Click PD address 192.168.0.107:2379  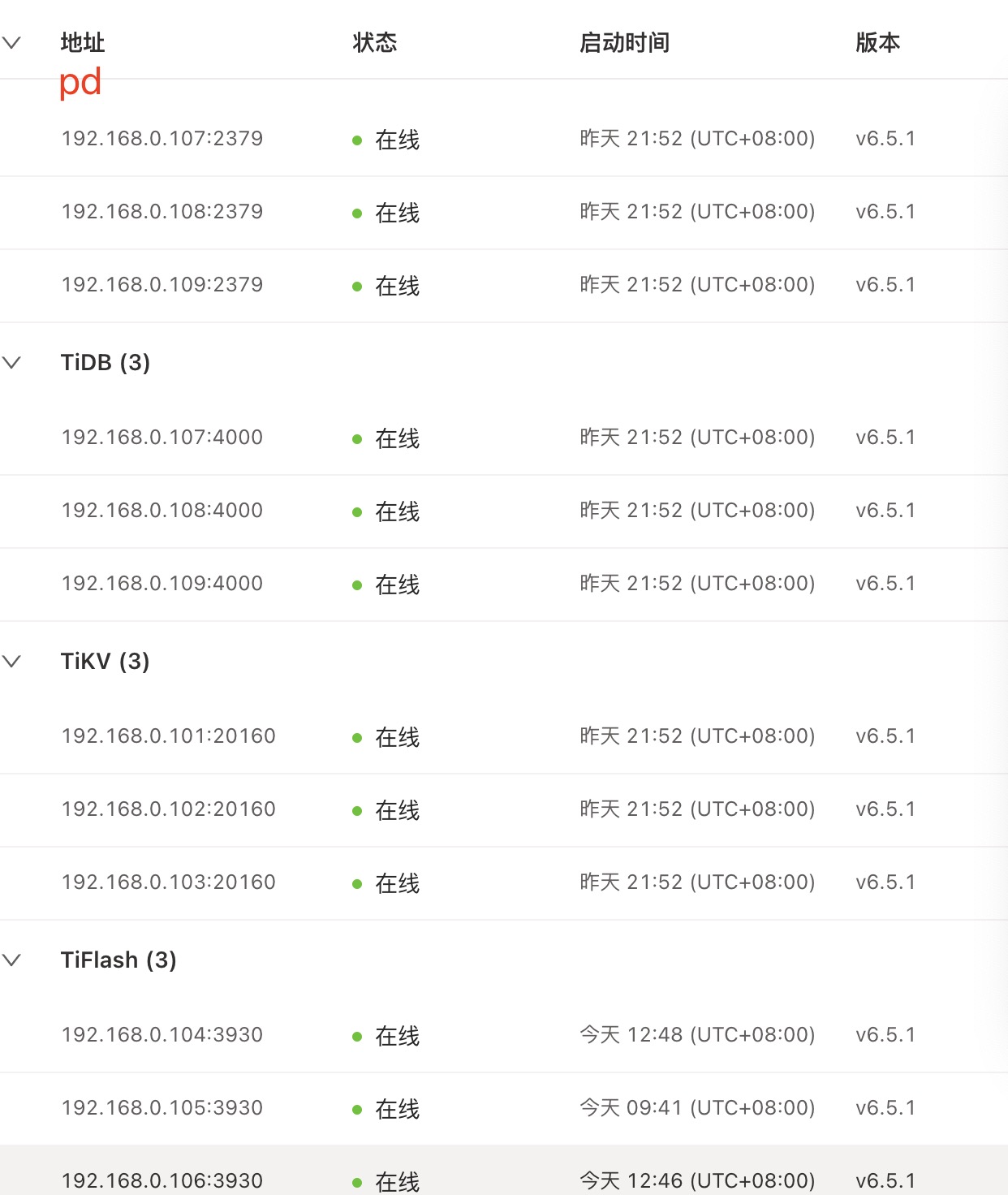click(x=162, y=139)
